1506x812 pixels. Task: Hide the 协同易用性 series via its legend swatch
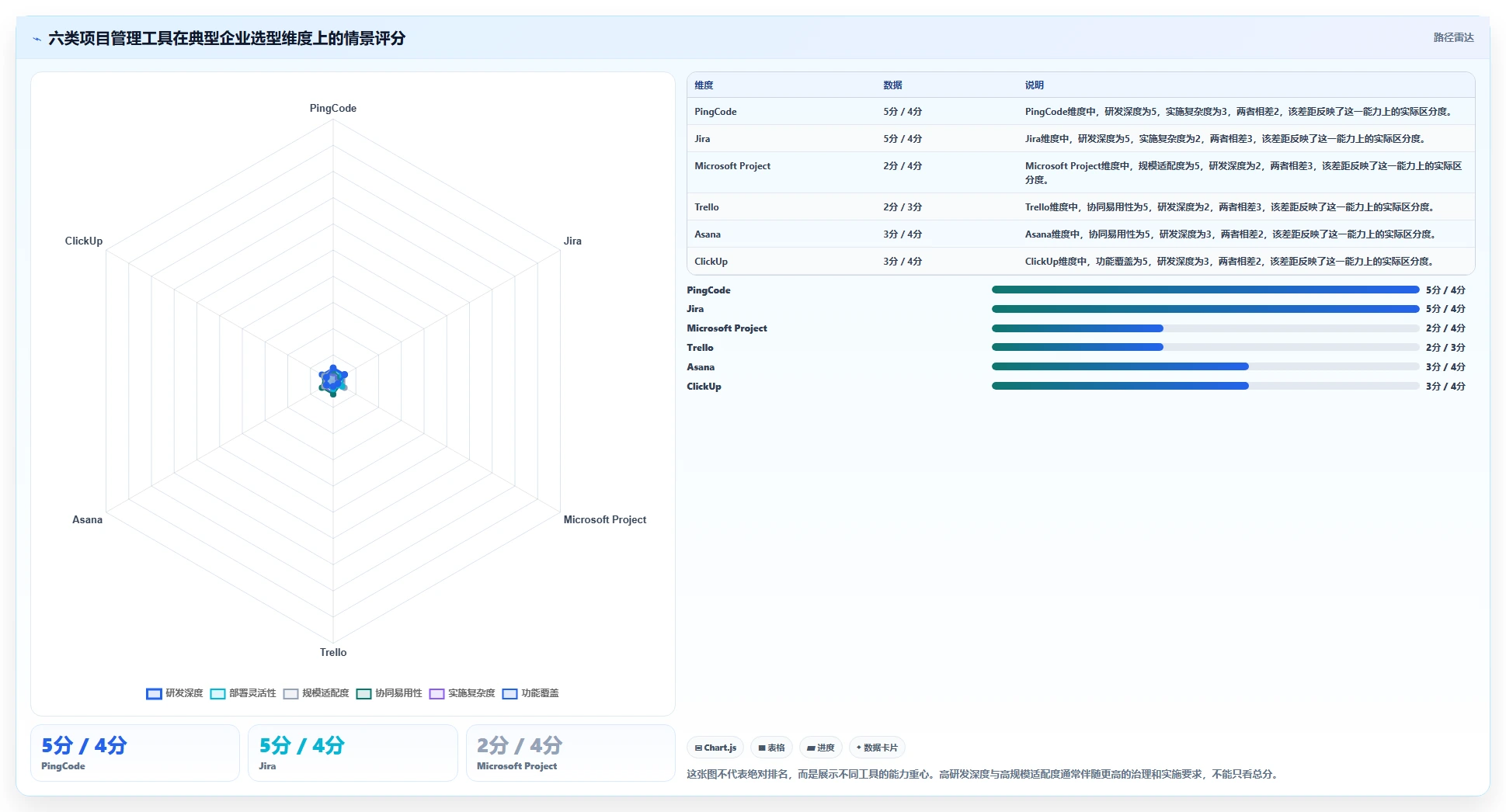click(363, 693)
